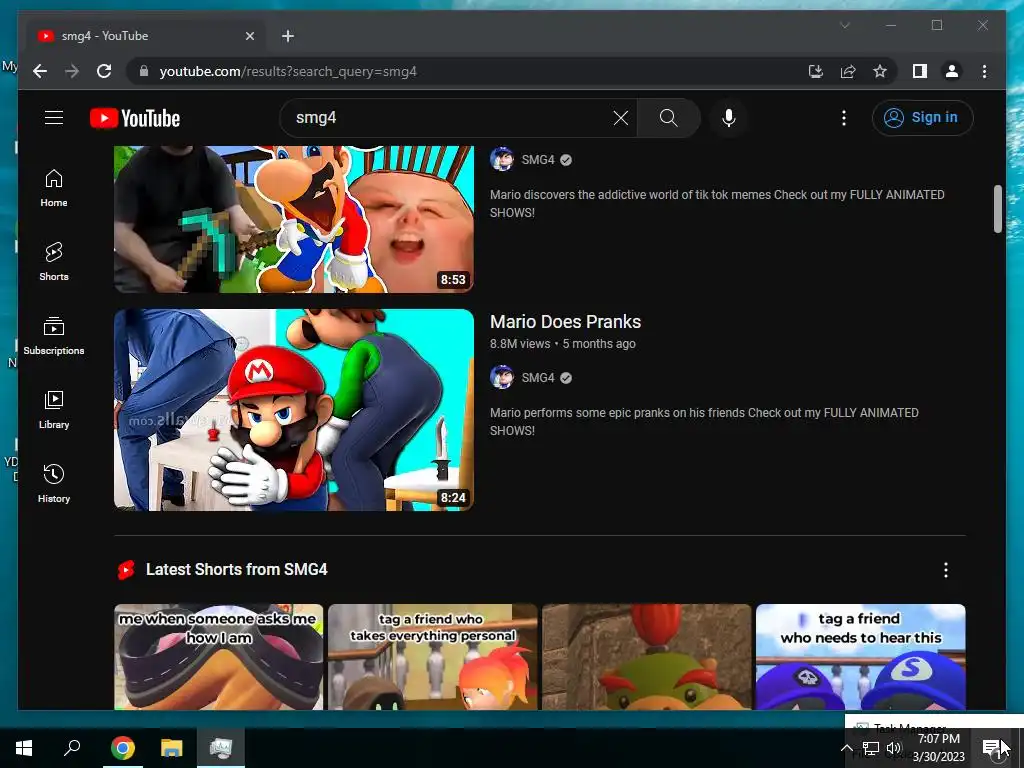The image size is (1024, 768).
Task: Bookmark this page with the star
Action: pyautogui.click(x=880, y=71)
